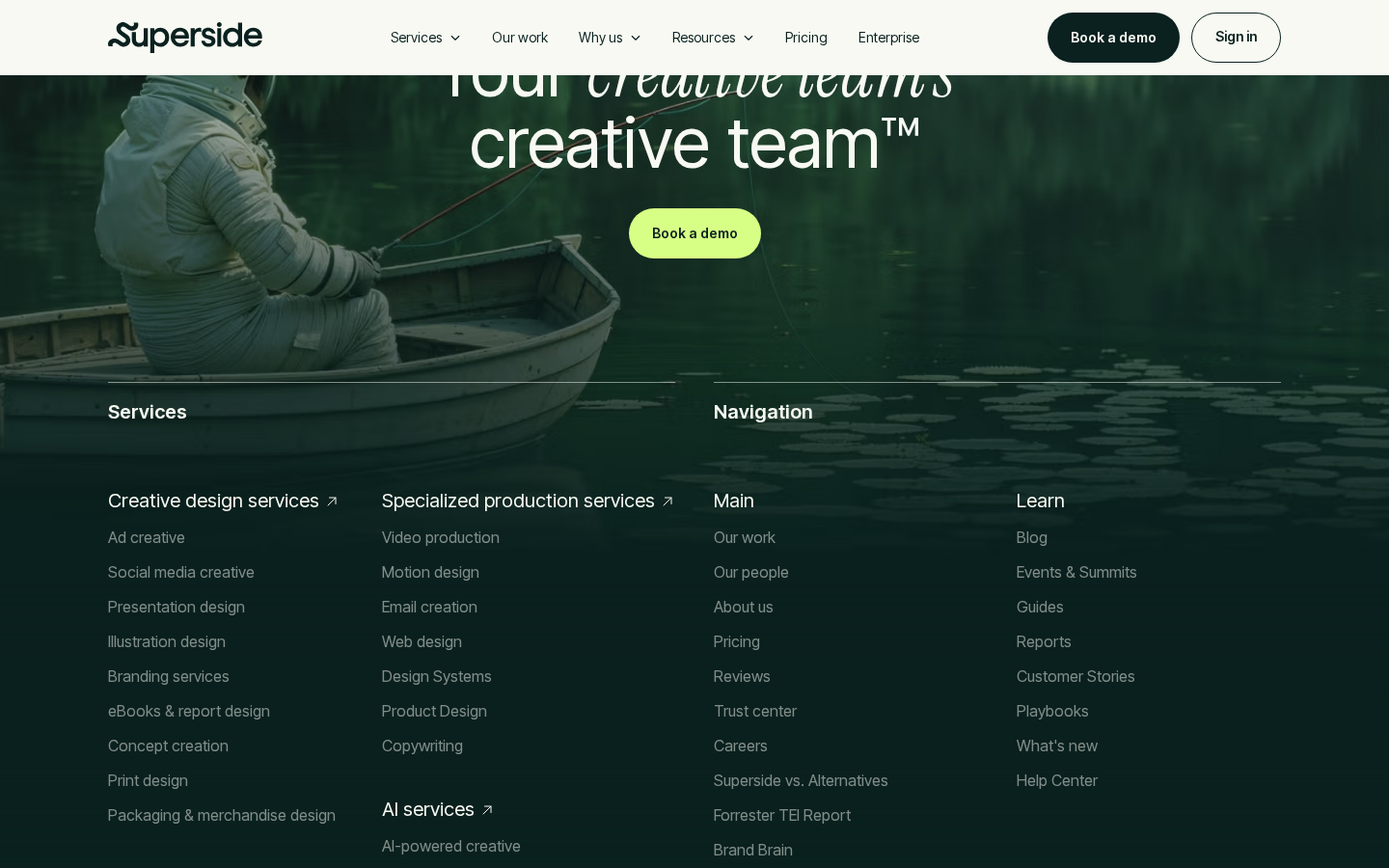
Task: Click arrow icon beside Specialized production services
Action: (x=667, y=502)
